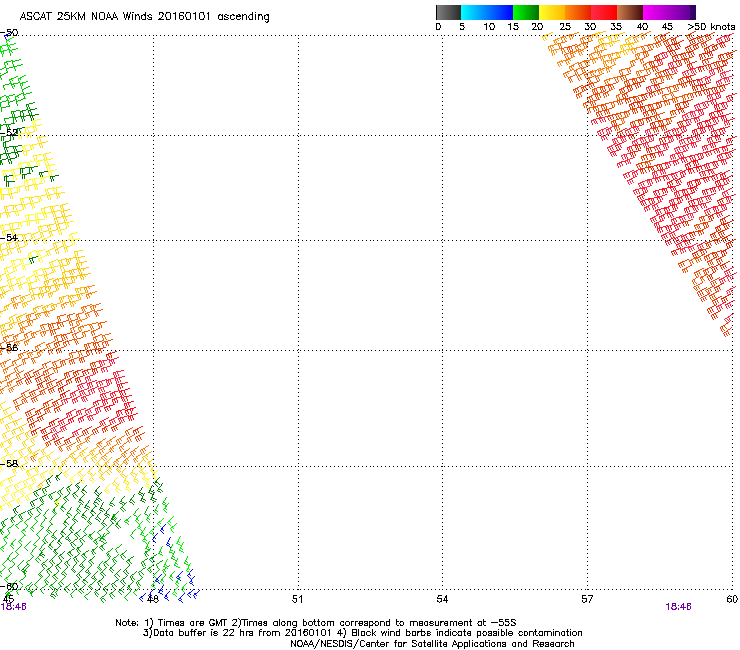Select the gray 0-5 knots color bar segment

coord(448,12)
